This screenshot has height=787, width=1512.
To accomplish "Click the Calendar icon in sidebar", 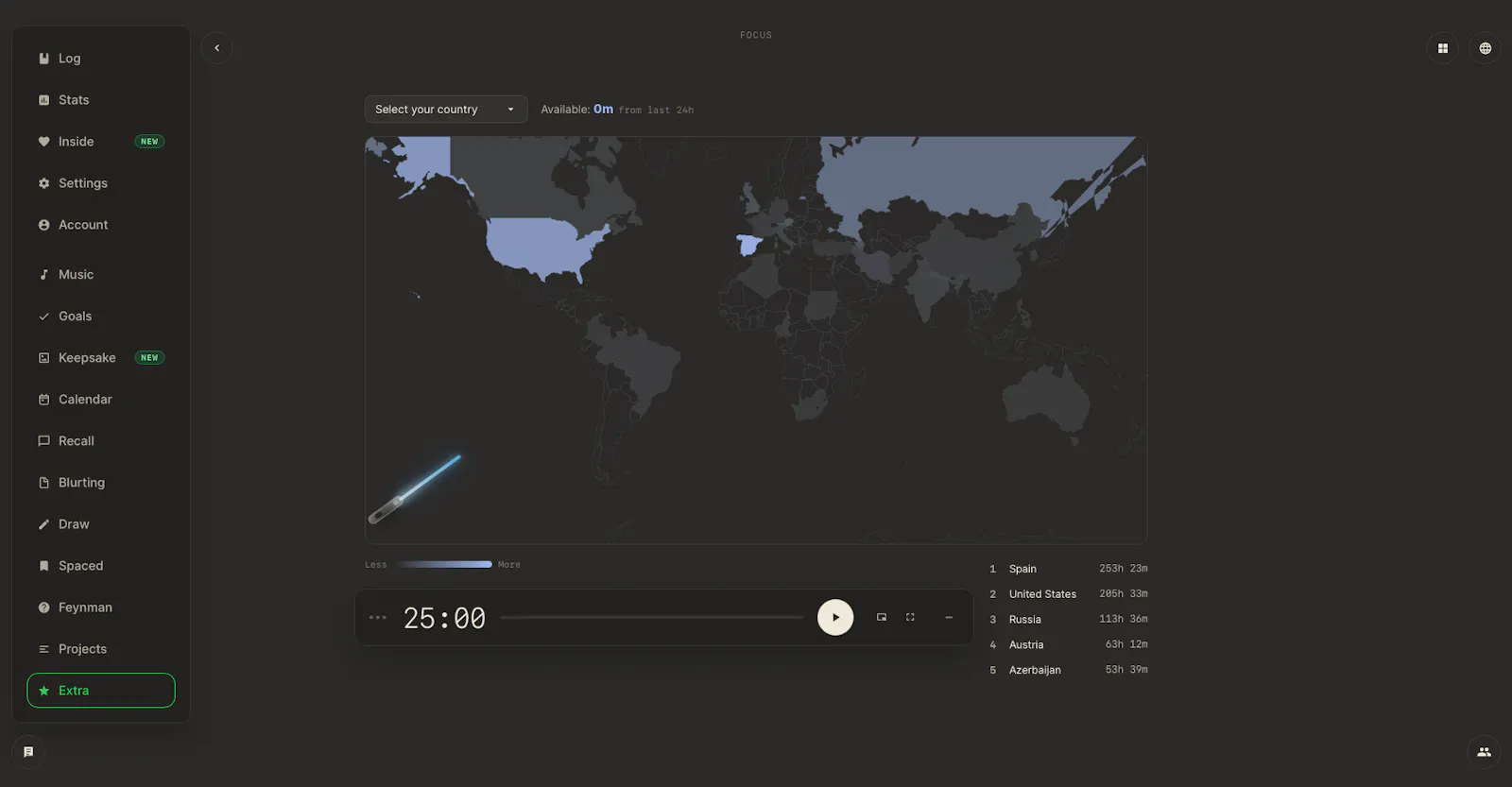I will [43, 400].
